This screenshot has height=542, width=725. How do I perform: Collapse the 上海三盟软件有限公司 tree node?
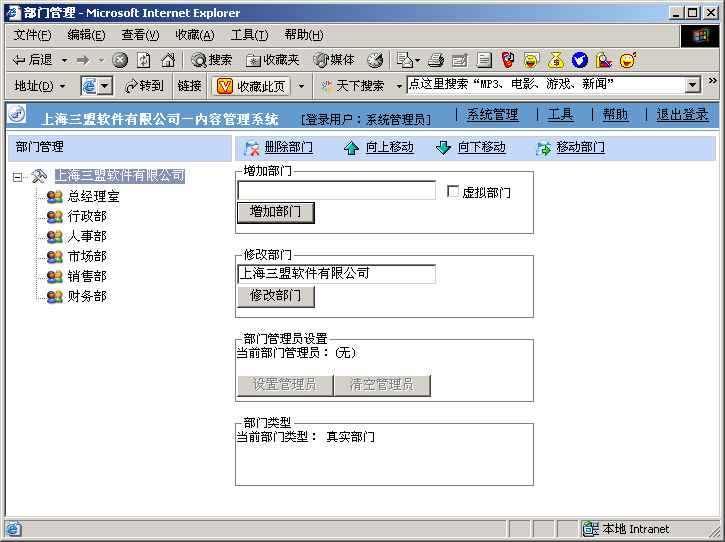pos(18,177)
